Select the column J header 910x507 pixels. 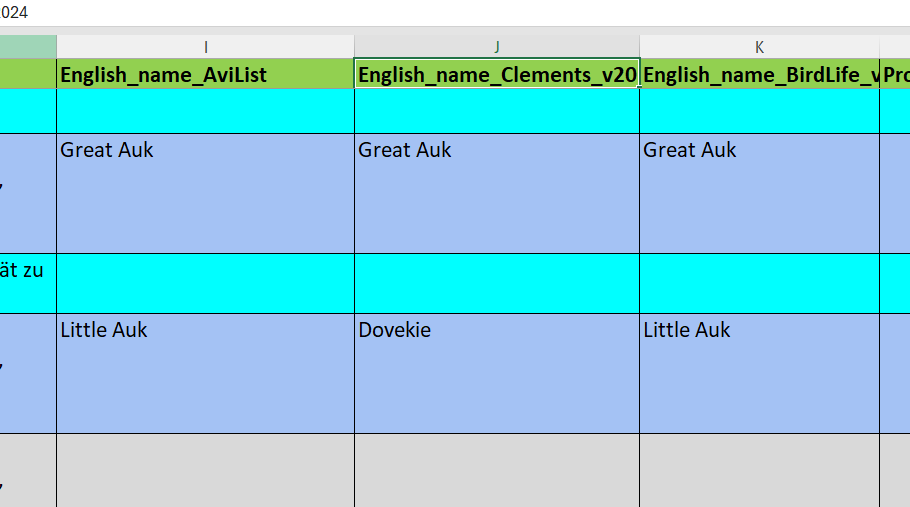tap(497, 47)
